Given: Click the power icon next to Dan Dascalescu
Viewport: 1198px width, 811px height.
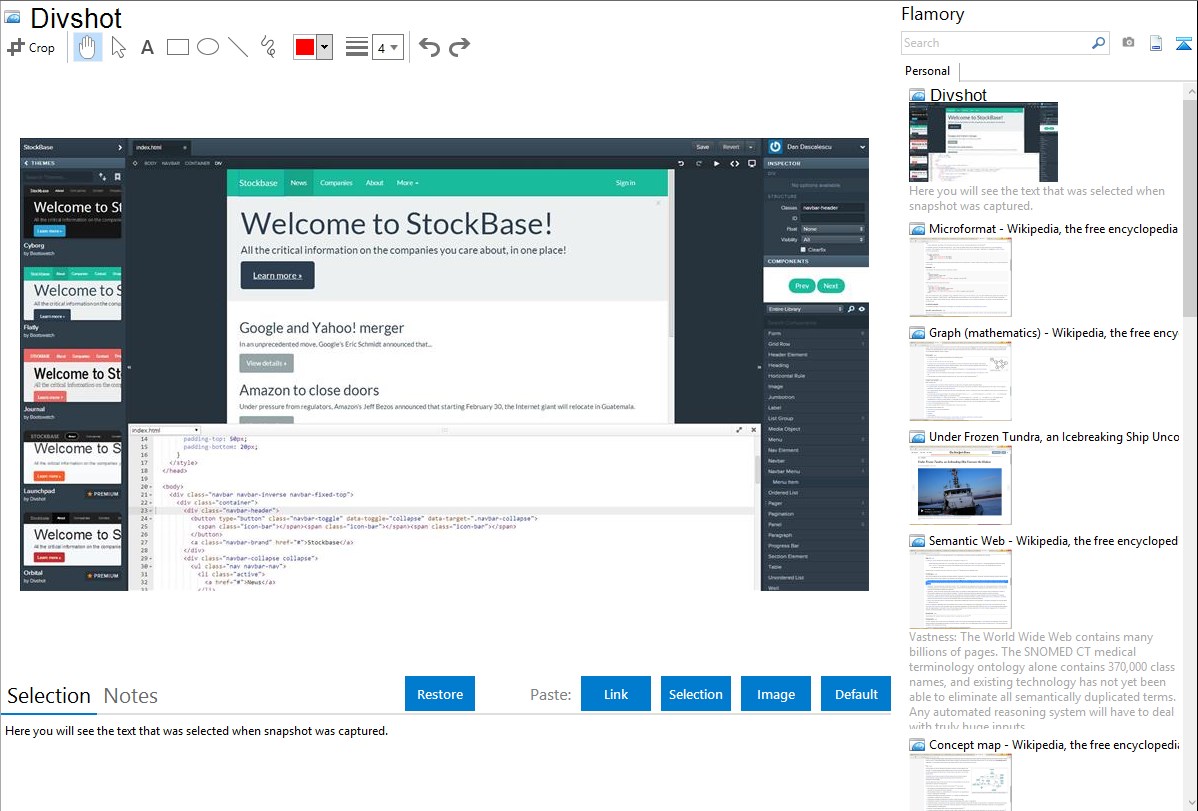Looking at the screenshot, I should [x=775, y=147].
